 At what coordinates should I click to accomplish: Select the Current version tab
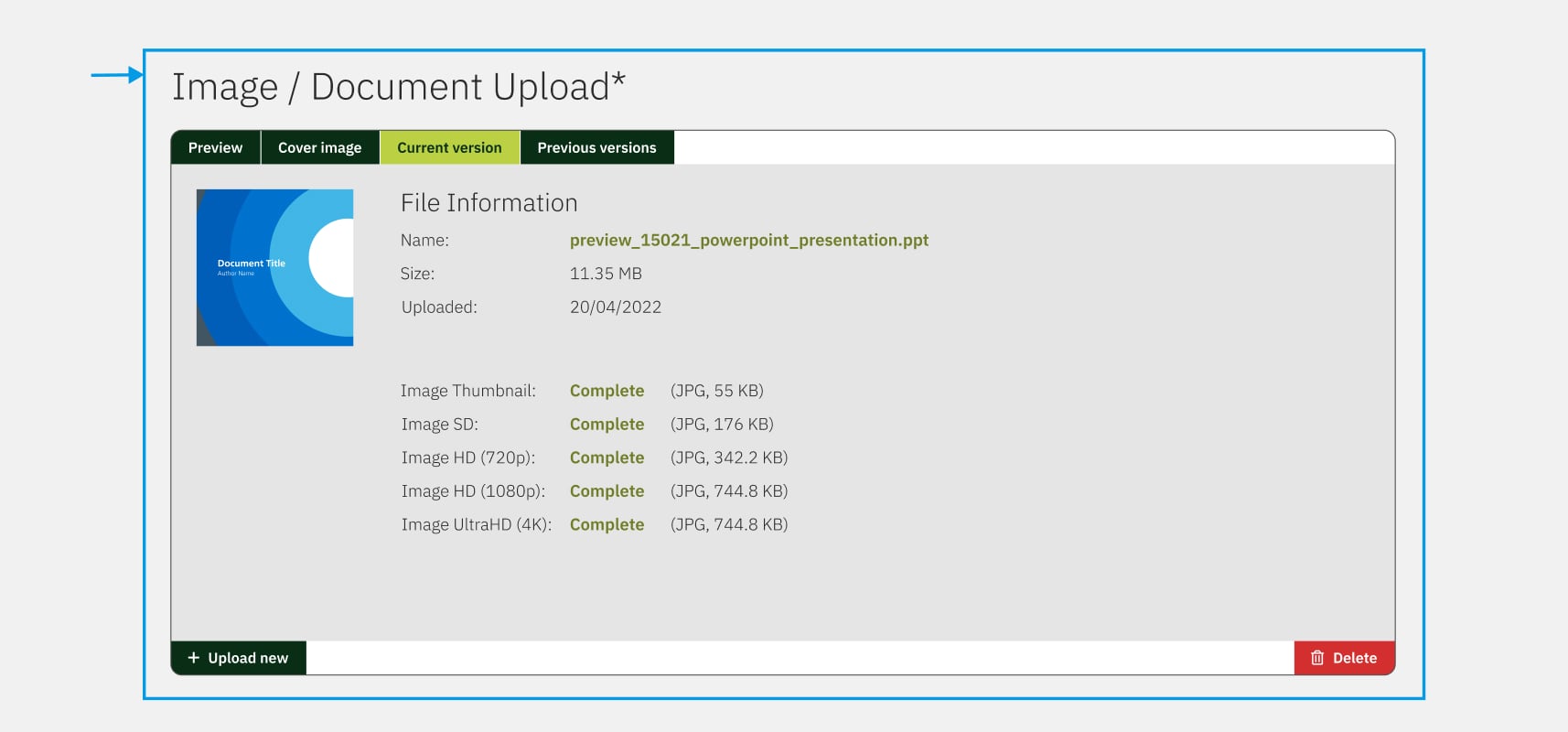tap(449, 147)
